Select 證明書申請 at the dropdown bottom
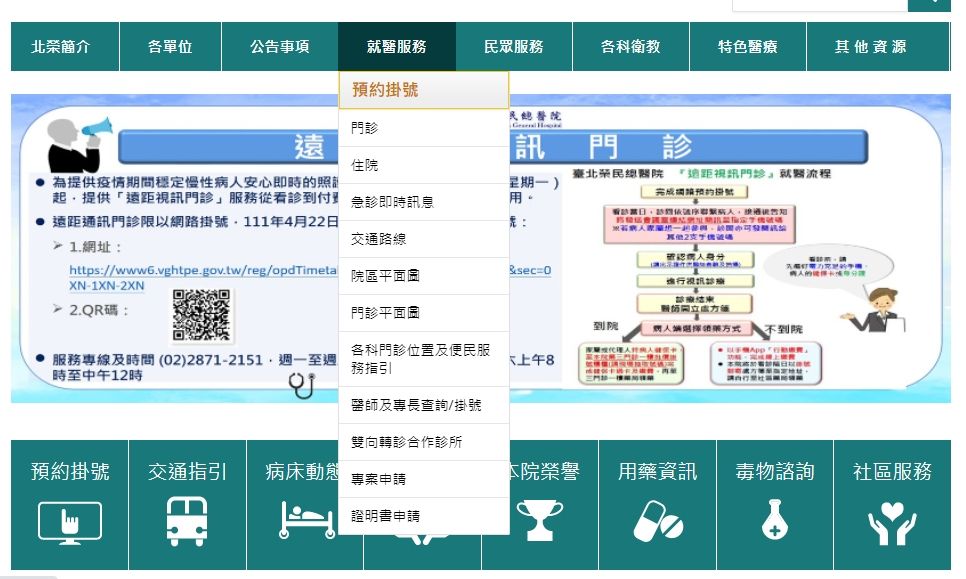Viewport: 966px width, 579px height. click(385, 516)
